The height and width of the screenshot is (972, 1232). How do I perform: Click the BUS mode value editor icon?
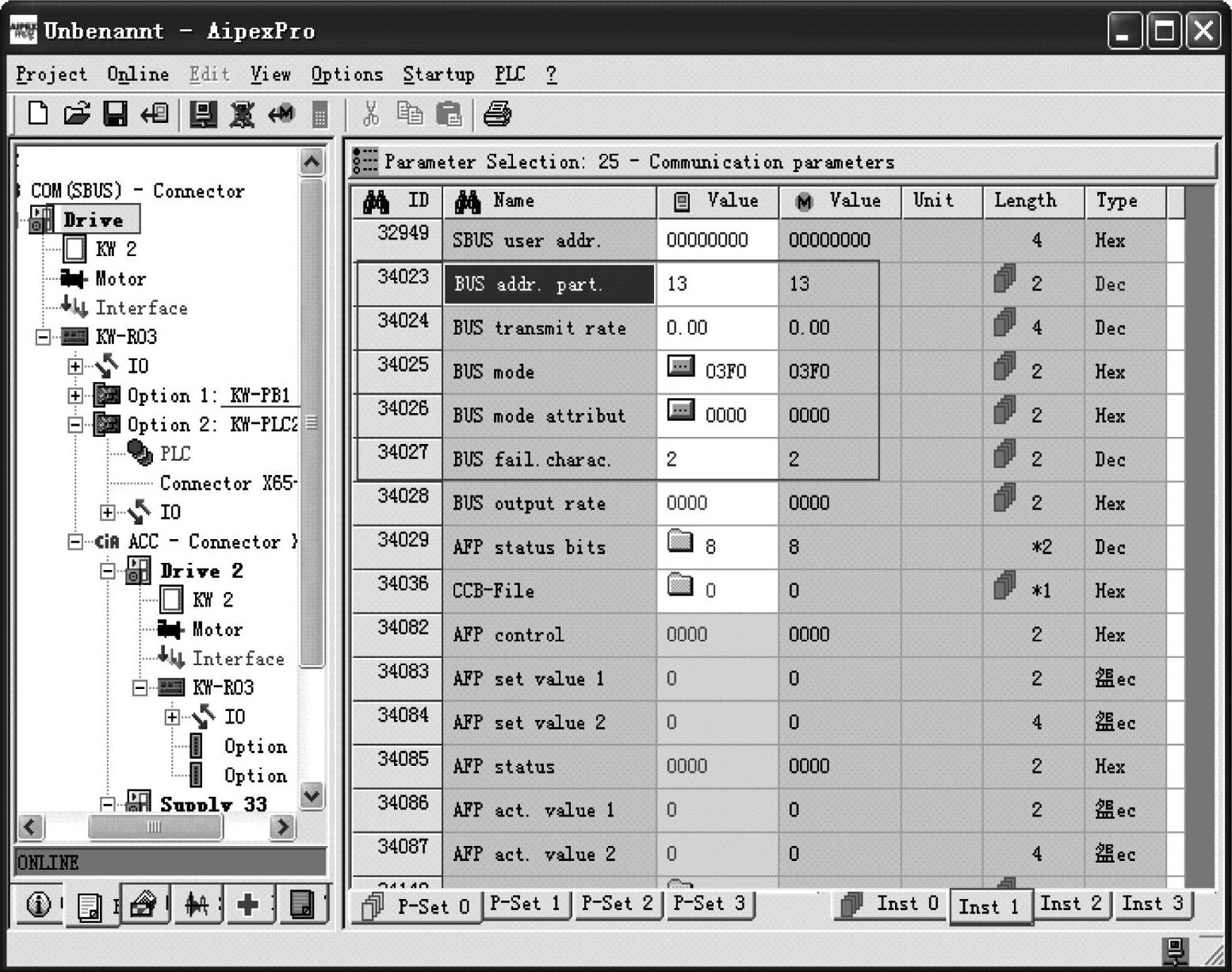(680, 367)
